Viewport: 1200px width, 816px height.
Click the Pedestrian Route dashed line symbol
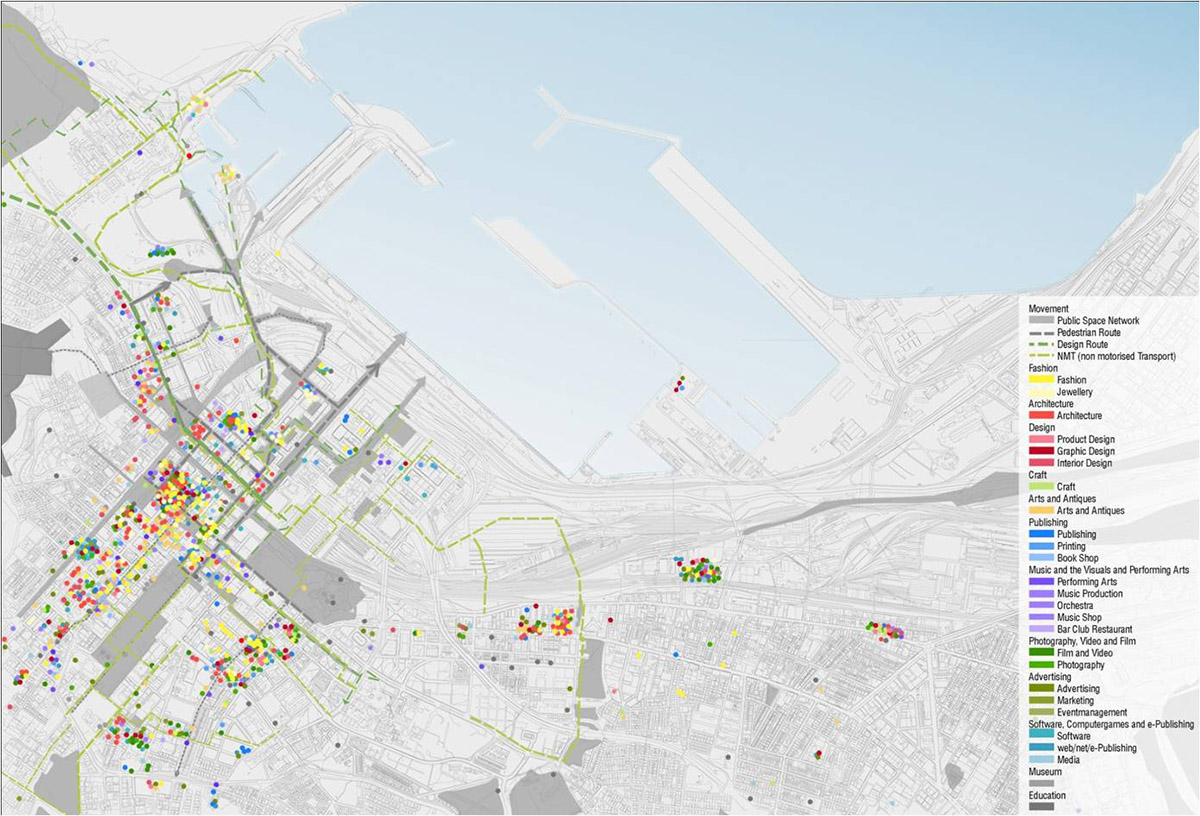[1041, 332]
